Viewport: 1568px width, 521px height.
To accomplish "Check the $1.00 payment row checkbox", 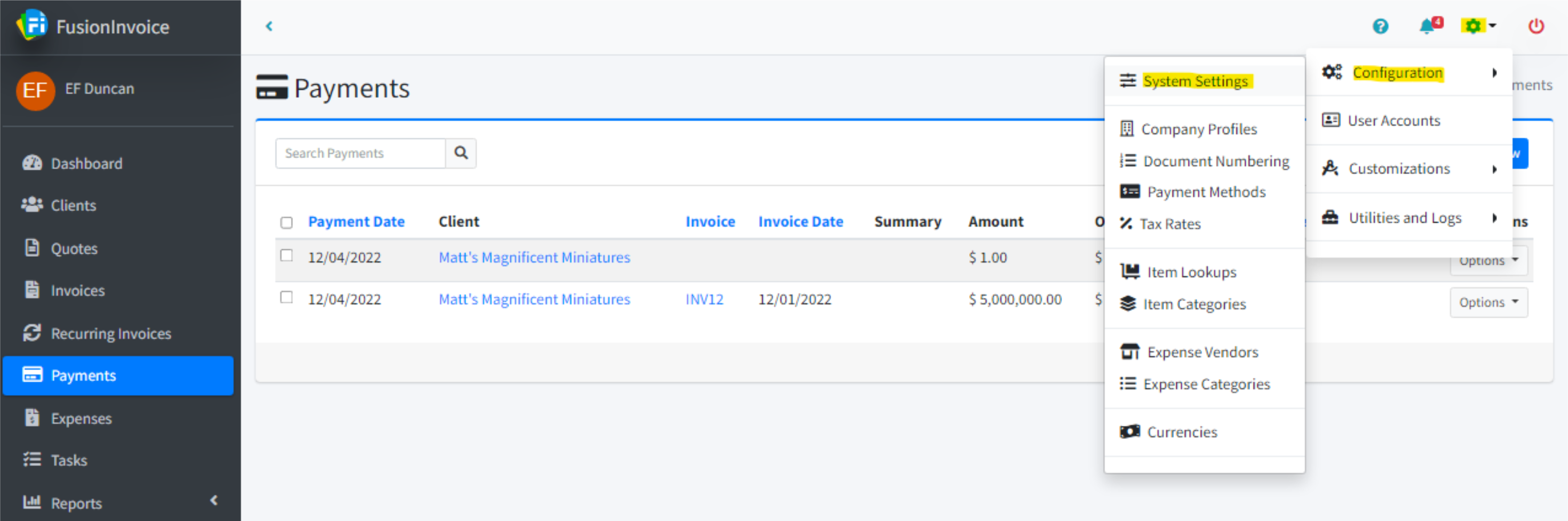I will coord(286,256).
